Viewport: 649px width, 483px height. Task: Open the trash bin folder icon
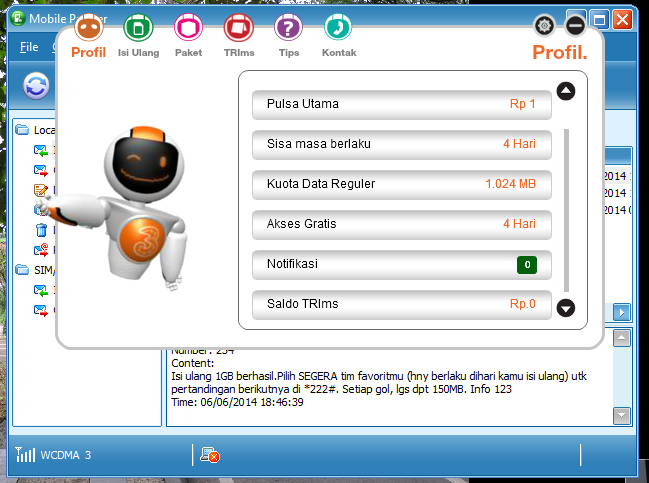tap(41, 230)
